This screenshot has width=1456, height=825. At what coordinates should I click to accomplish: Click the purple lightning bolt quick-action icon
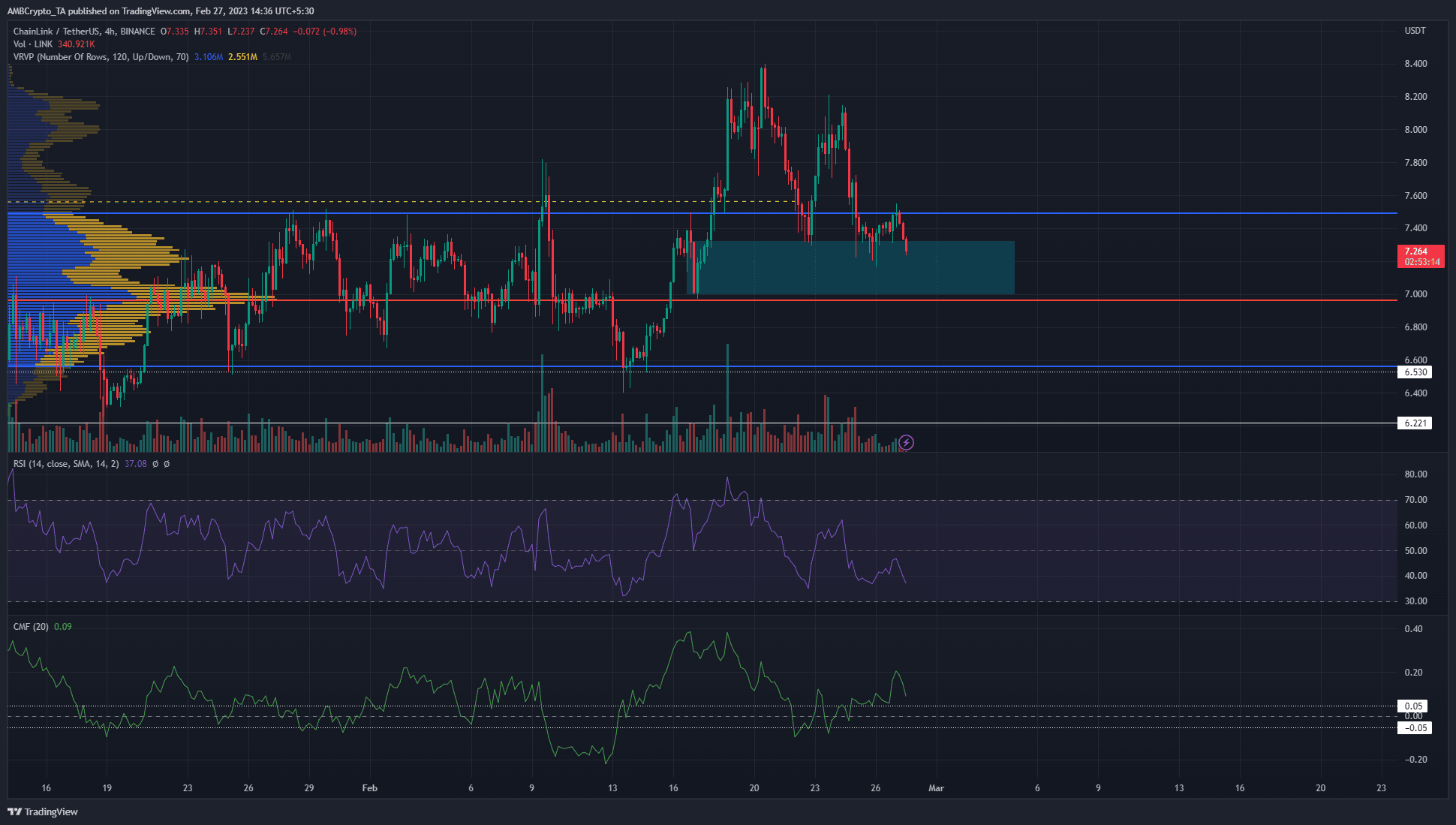click(906, 443)
